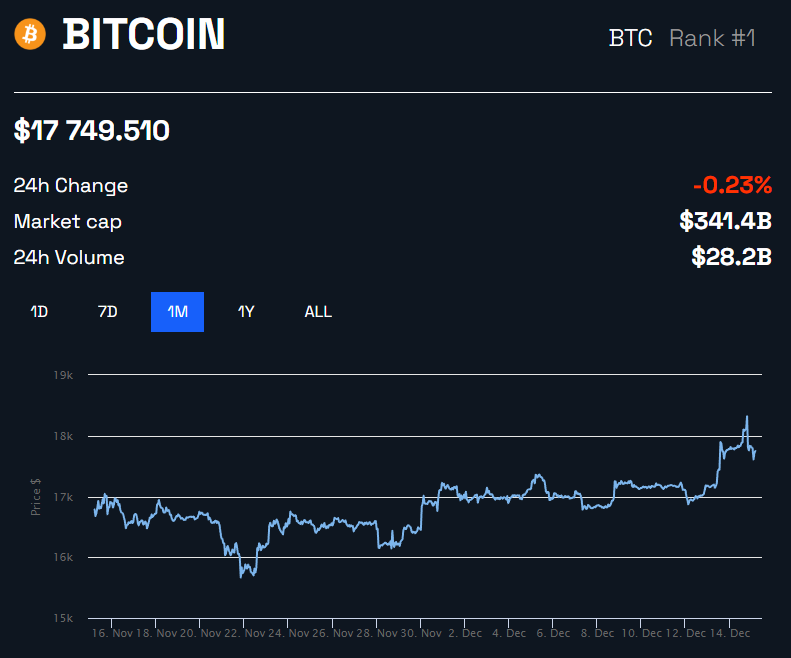Click the $341.4B market cap value
This screenshot has width=791, height=658.
pyautogui.click(x=725, y=221)
